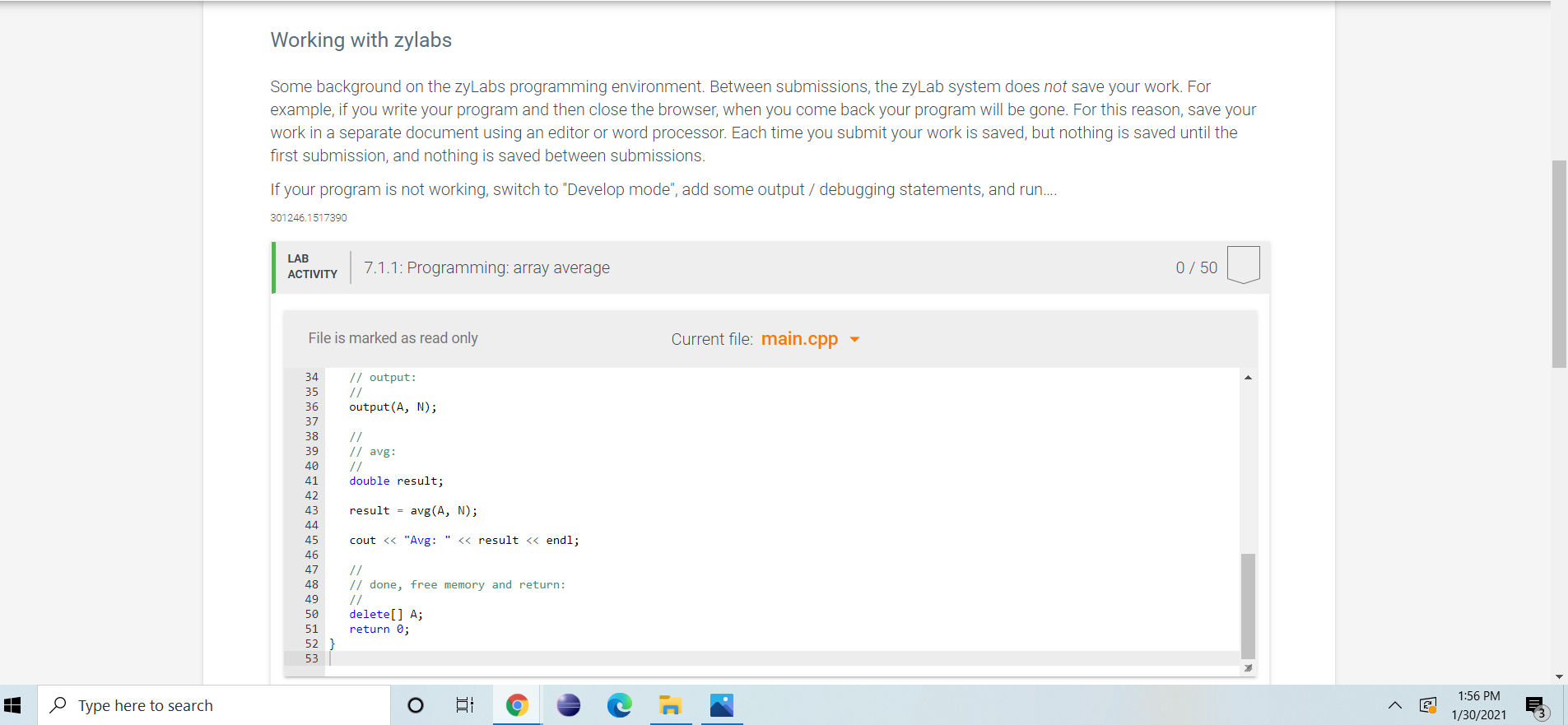
Task: Click the code line double result;
Action: [x=396, y=481]
